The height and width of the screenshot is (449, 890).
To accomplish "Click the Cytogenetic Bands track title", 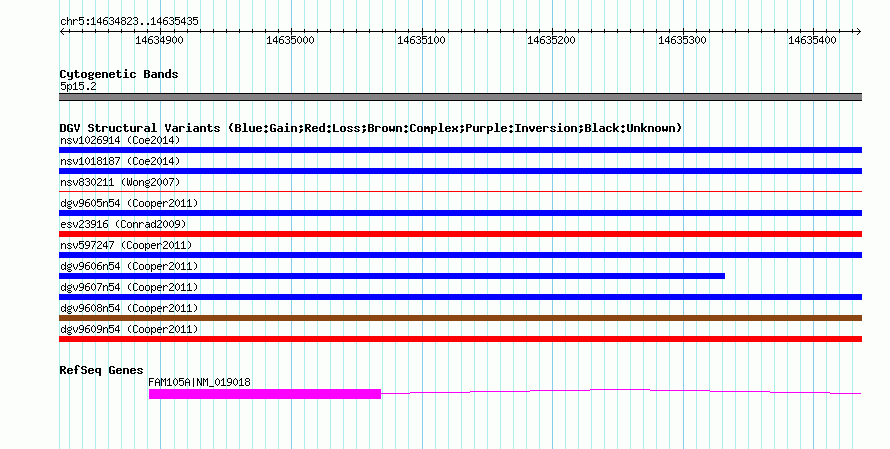I will 119,74.
